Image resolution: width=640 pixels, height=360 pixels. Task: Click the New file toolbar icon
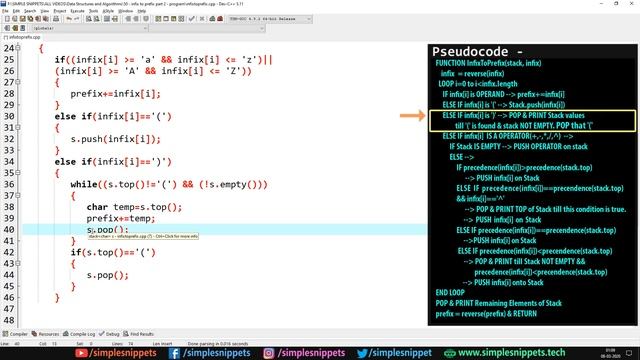[x=7, y=19]
